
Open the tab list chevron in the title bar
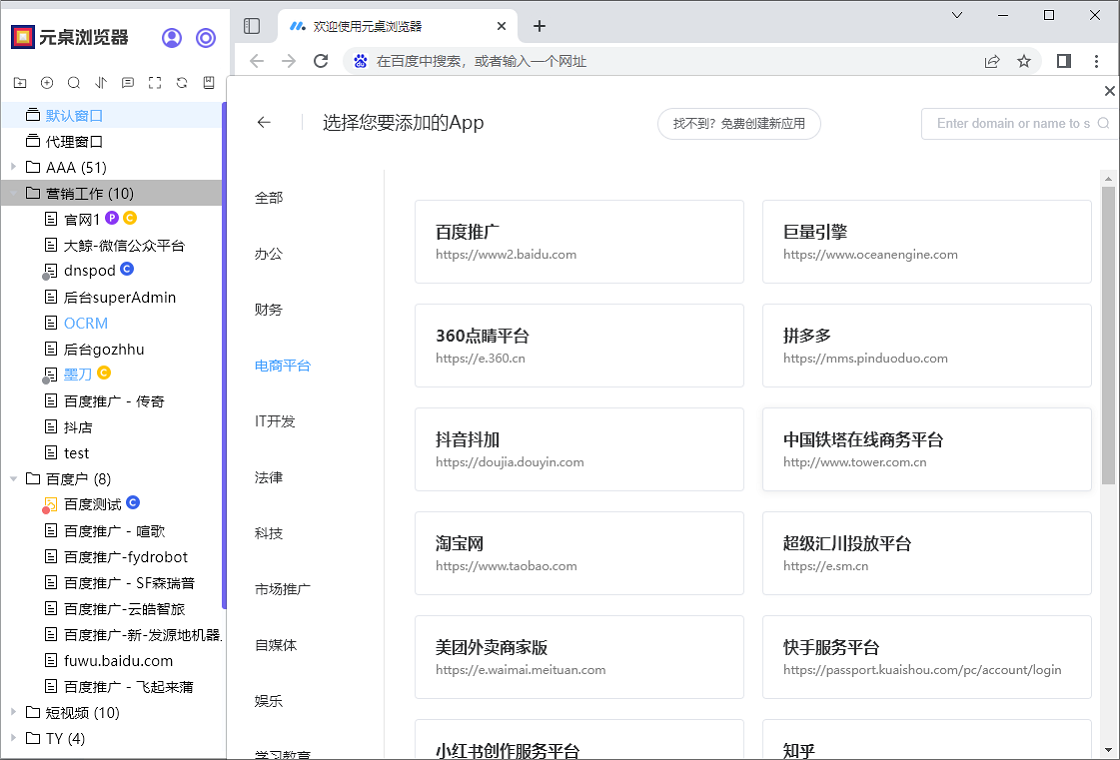[x=957, y=15]
